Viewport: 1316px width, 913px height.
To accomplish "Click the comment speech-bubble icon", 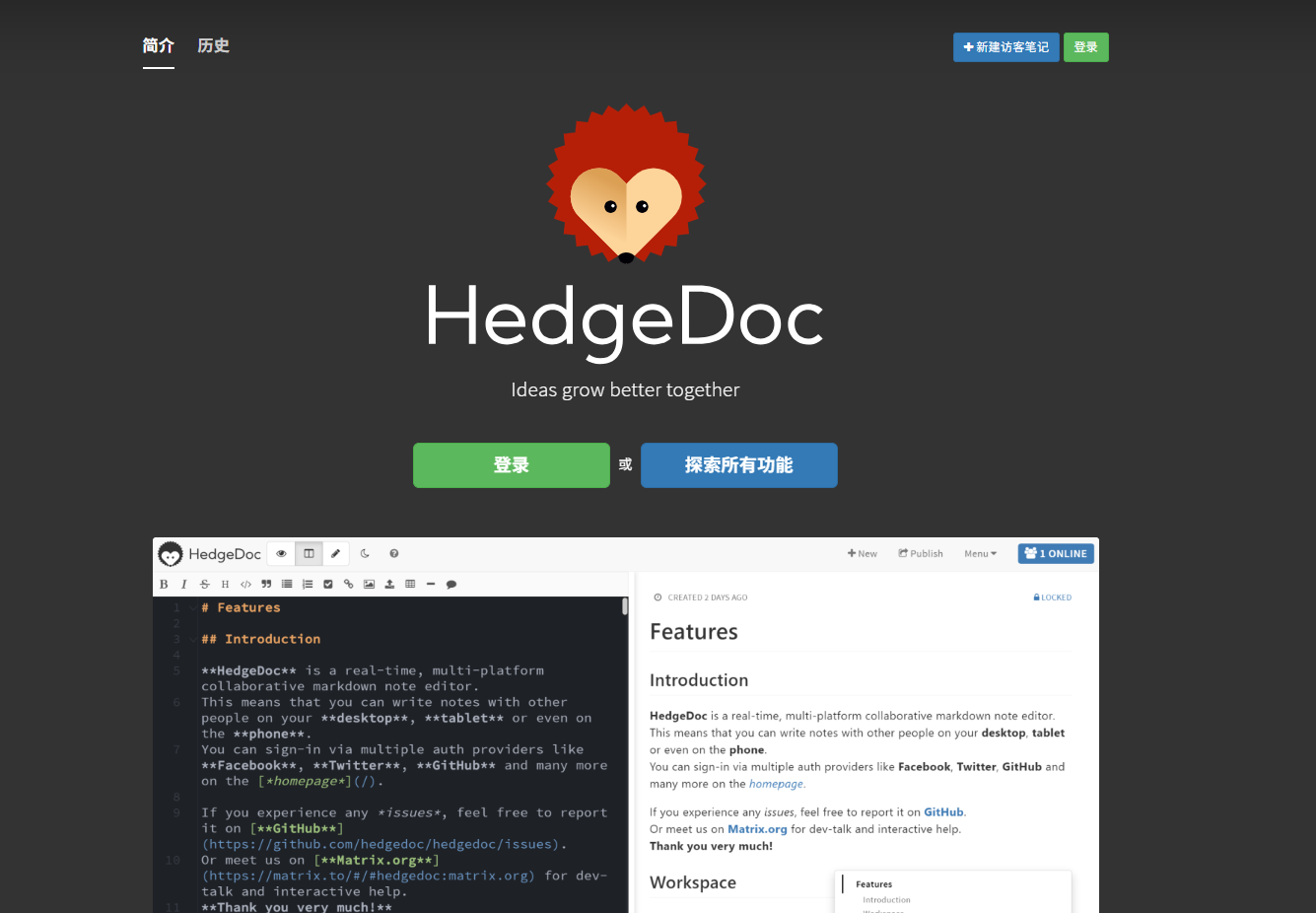I will point(451,585).
